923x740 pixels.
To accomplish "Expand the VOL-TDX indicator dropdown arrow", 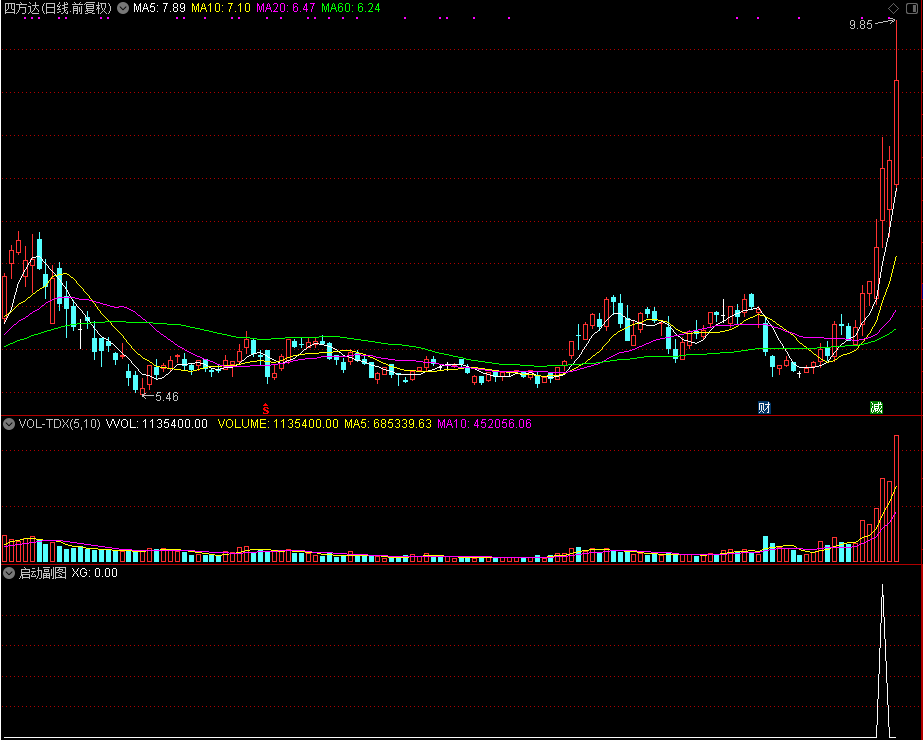I will 9,424.
